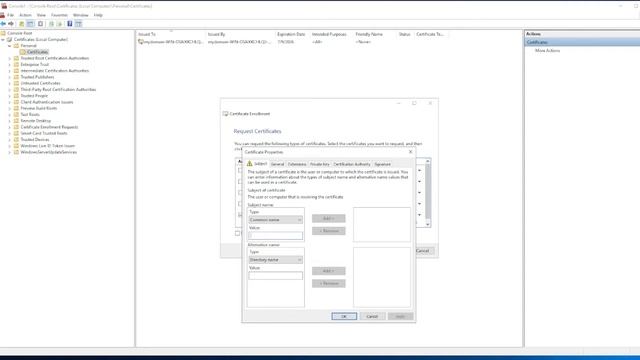
Task: Expand Trusted Root Certification Authorities
Action: click(10, 58)
